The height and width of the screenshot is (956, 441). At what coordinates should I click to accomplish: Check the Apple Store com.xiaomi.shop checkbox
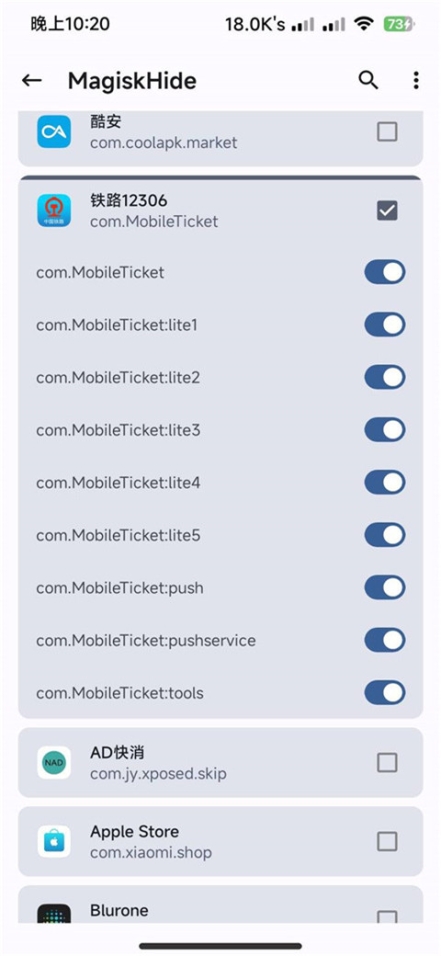click(387, 841)
